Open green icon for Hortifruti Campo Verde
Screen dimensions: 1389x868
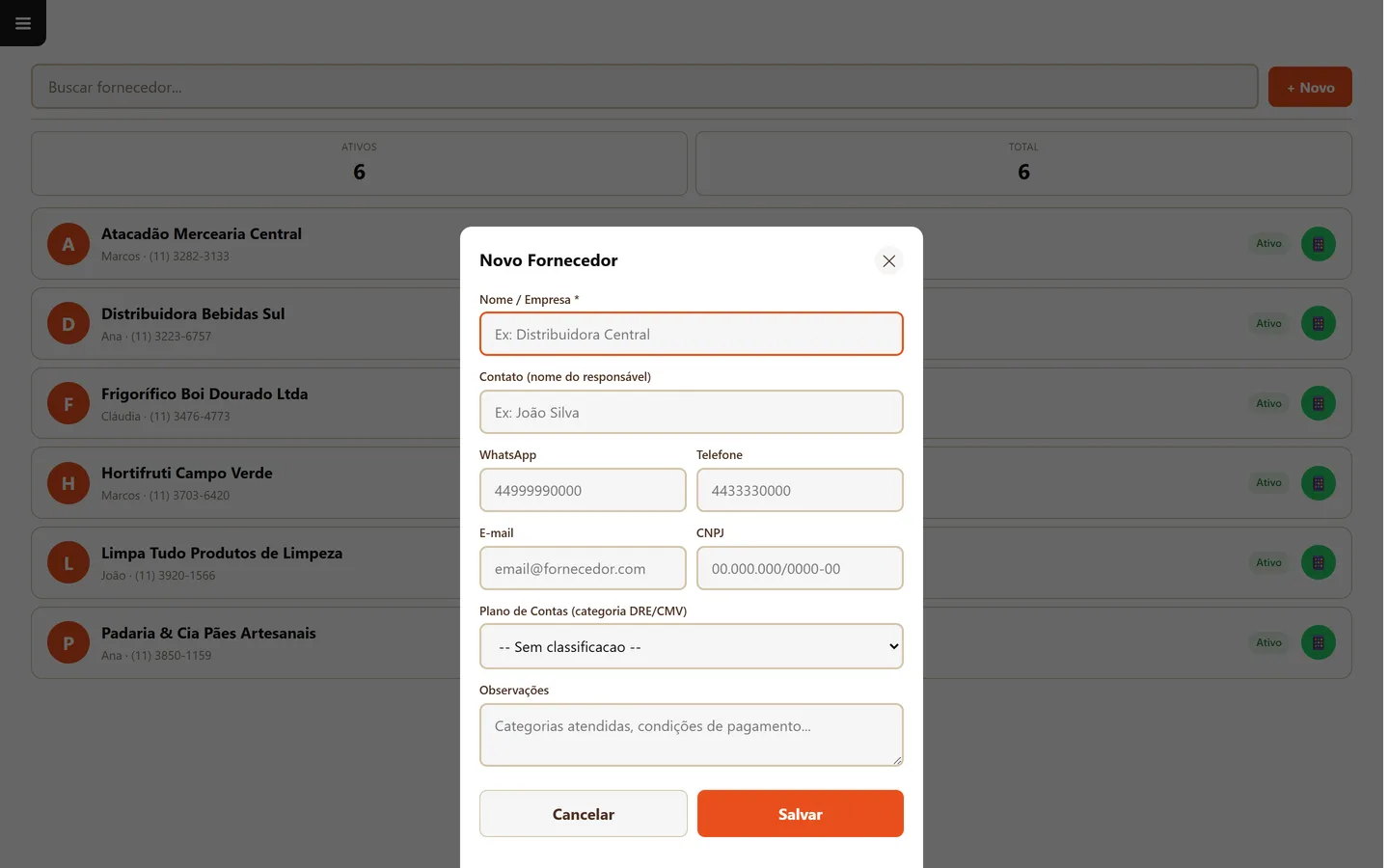1318,483
